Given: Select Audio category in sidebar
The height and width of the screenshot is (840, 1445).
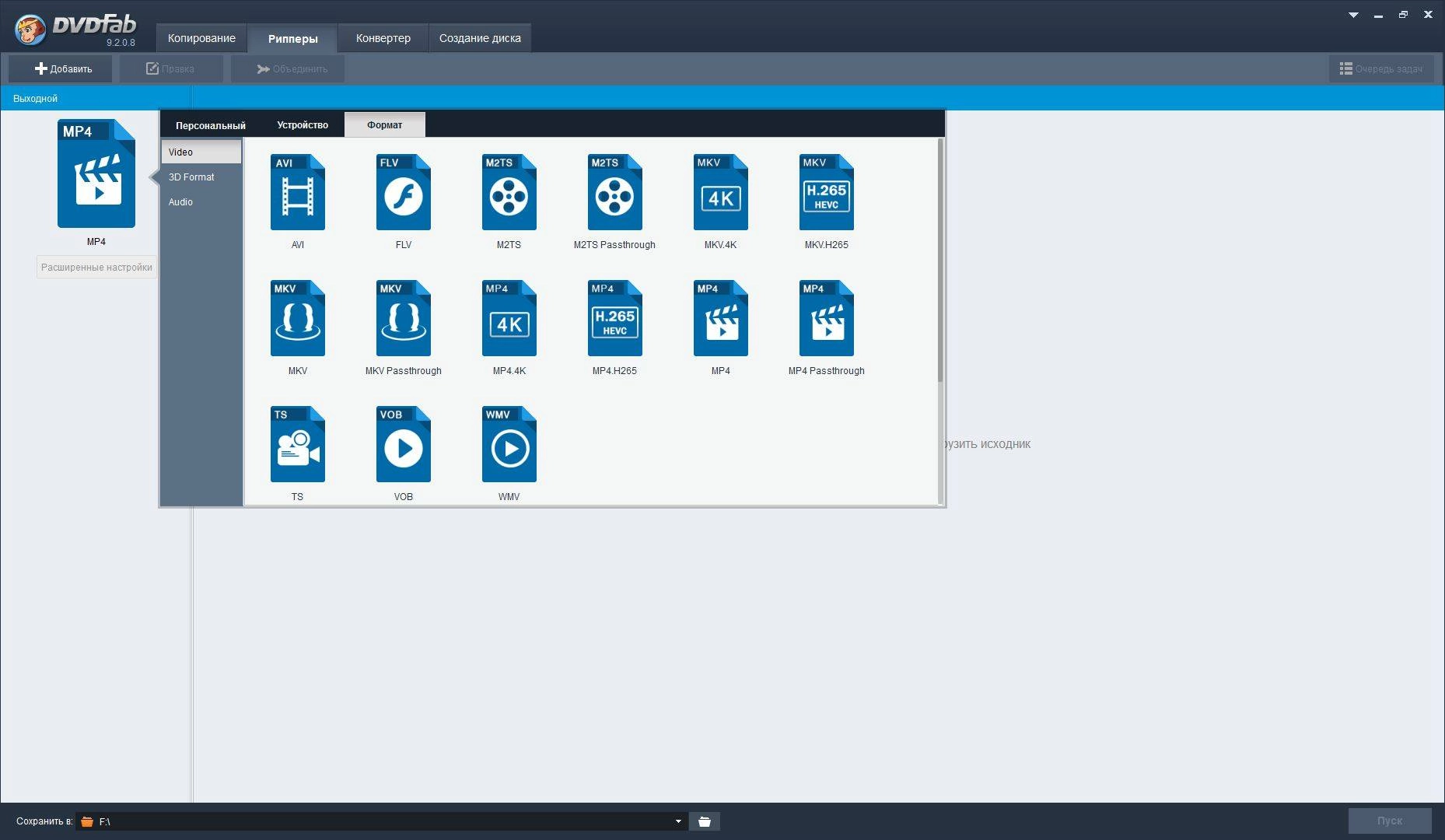Looking at the screenshot, I should (201, 202).
